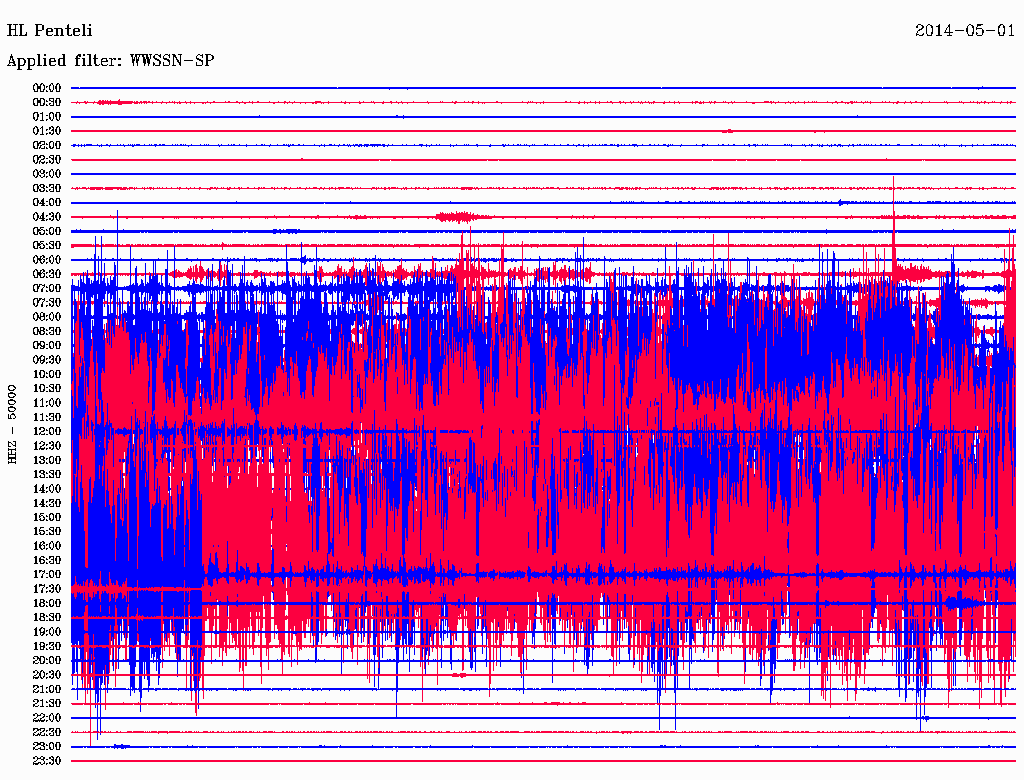
Task: Select the 06:30 time label
Action: click(47, 274)
